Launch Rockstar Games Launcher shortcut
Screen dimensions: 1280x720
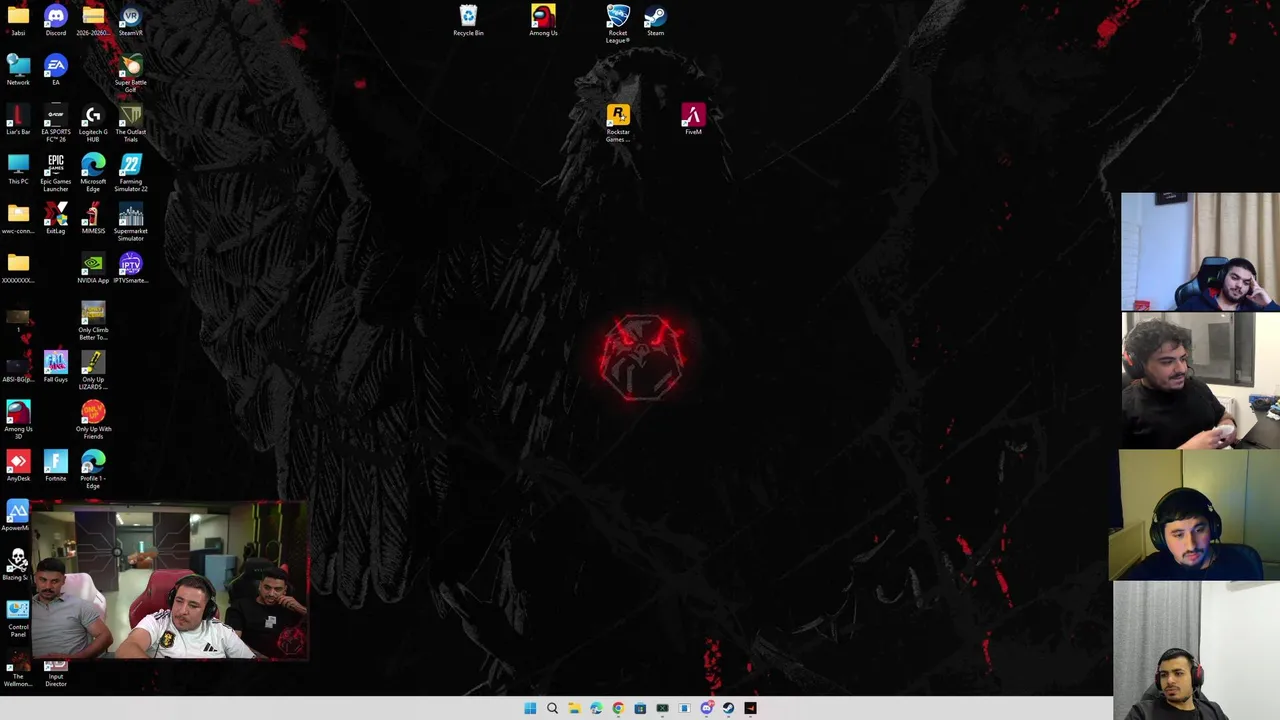click(x=618, y=123)
